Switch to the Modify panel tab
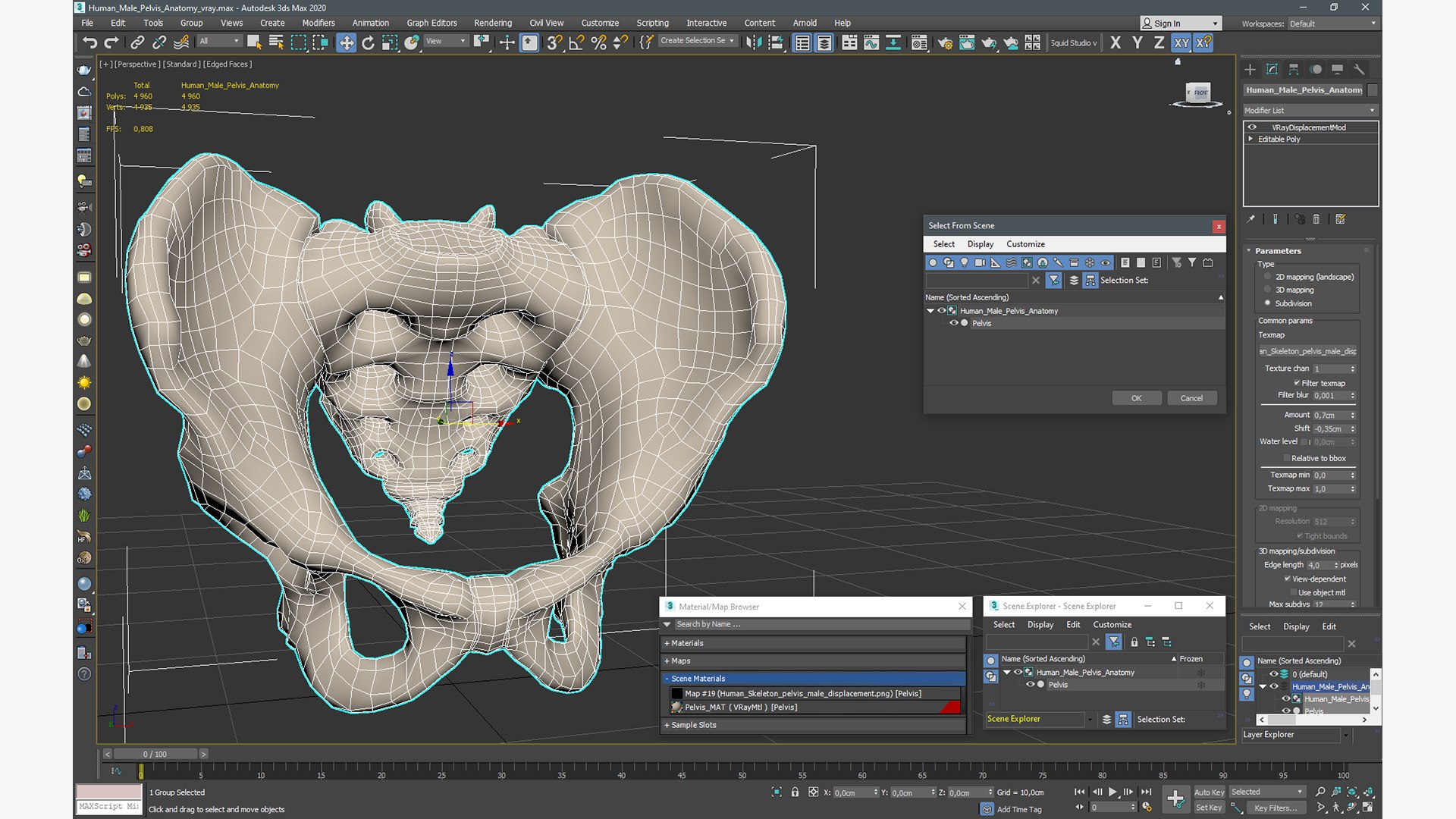 coord(1272,69)
